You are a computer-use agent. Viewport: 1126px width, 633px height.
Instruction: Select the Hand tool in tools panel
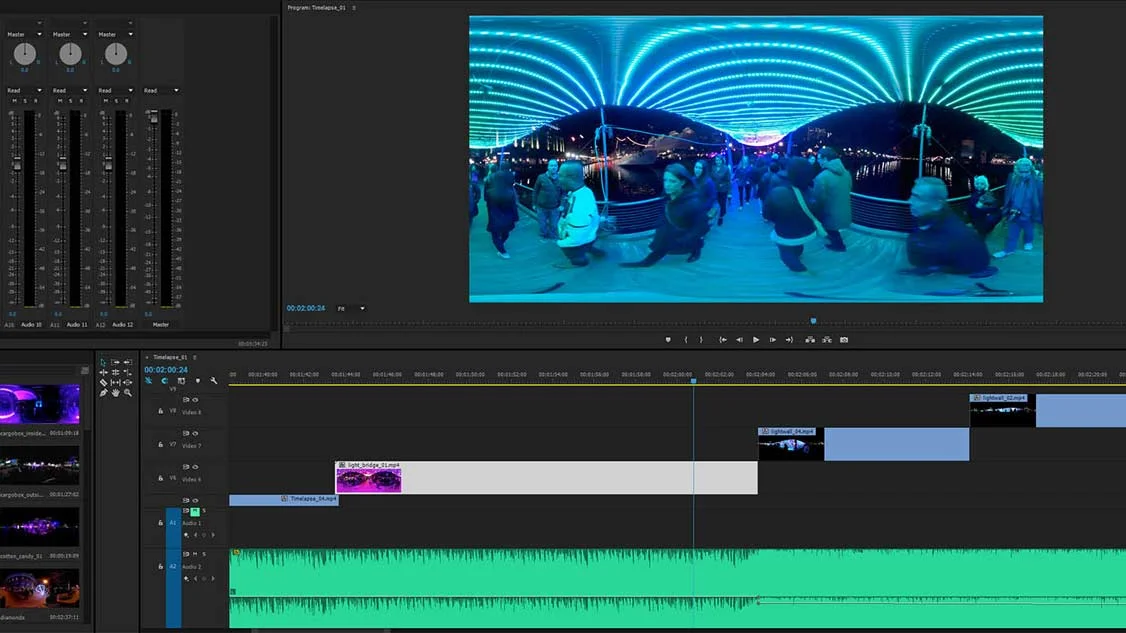116,393
